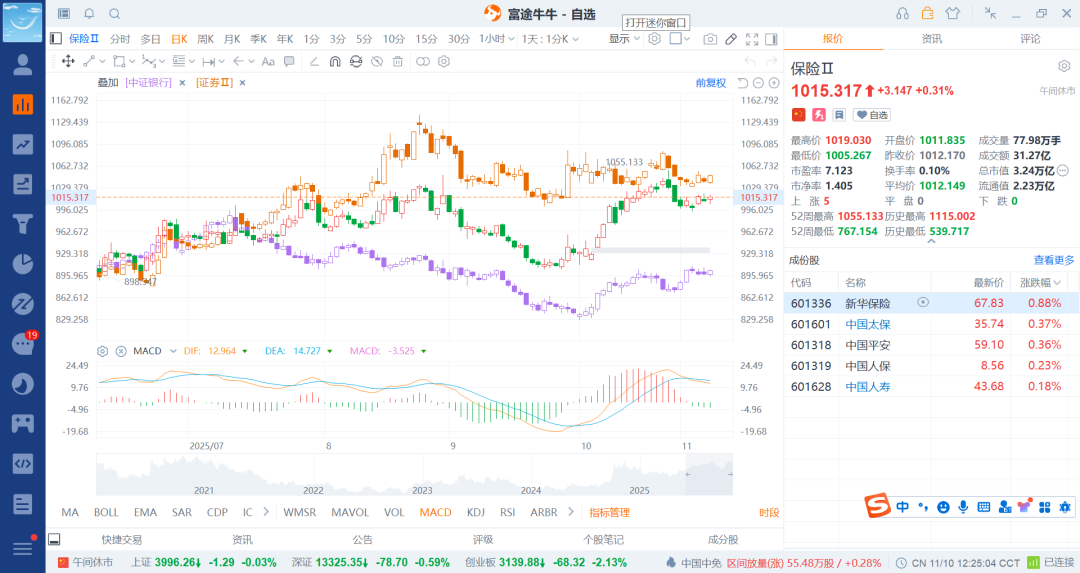Select the 周K weekly chart tab

click(x=205, y=39)
